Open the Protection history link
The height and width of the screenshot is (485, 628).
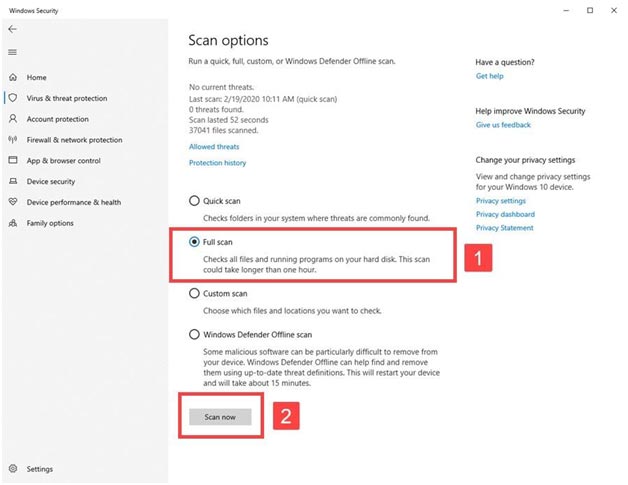click(x=217, y=163)
